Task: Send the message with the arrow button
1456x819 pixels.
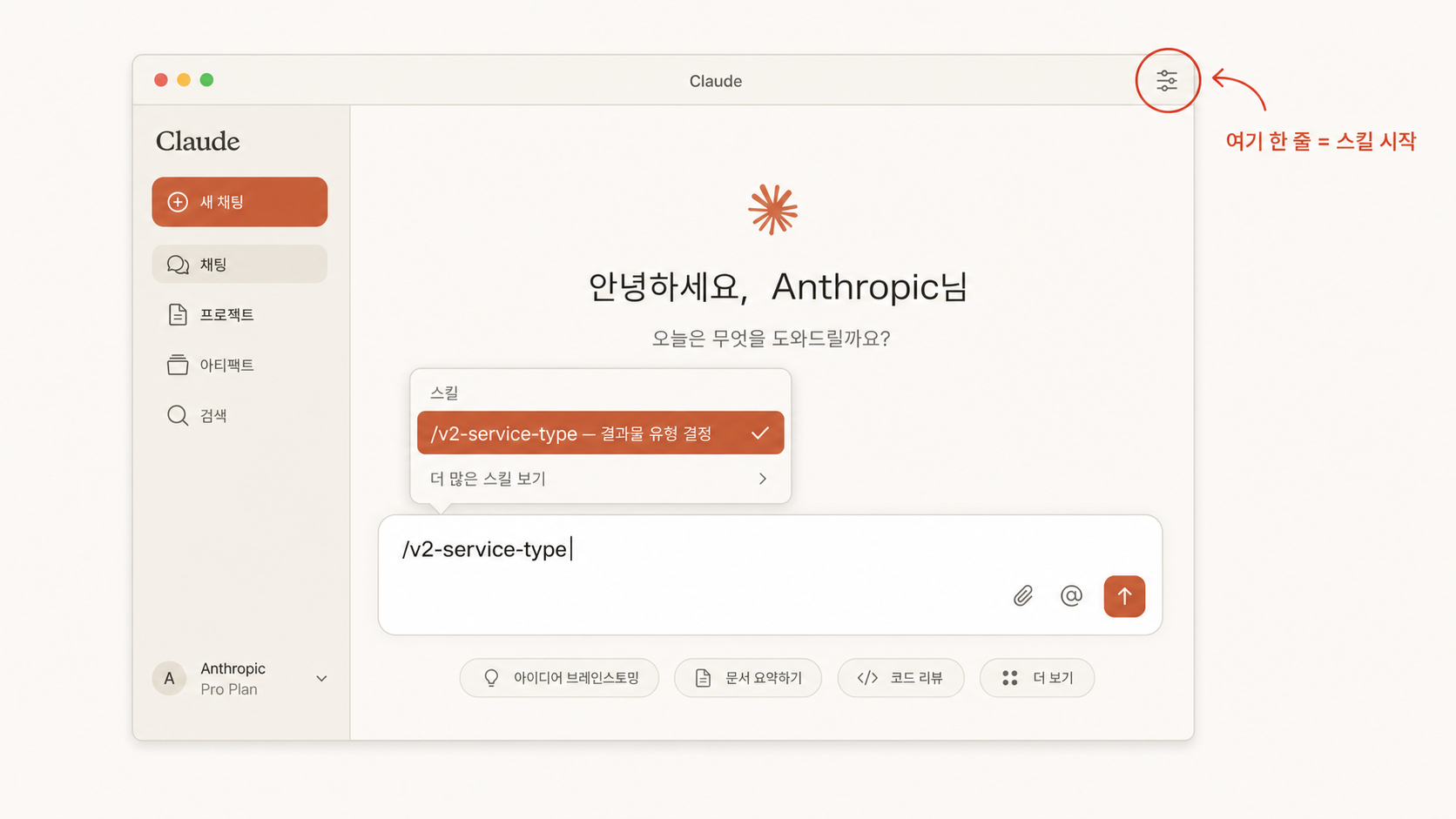Action: tap(1124, 596)
